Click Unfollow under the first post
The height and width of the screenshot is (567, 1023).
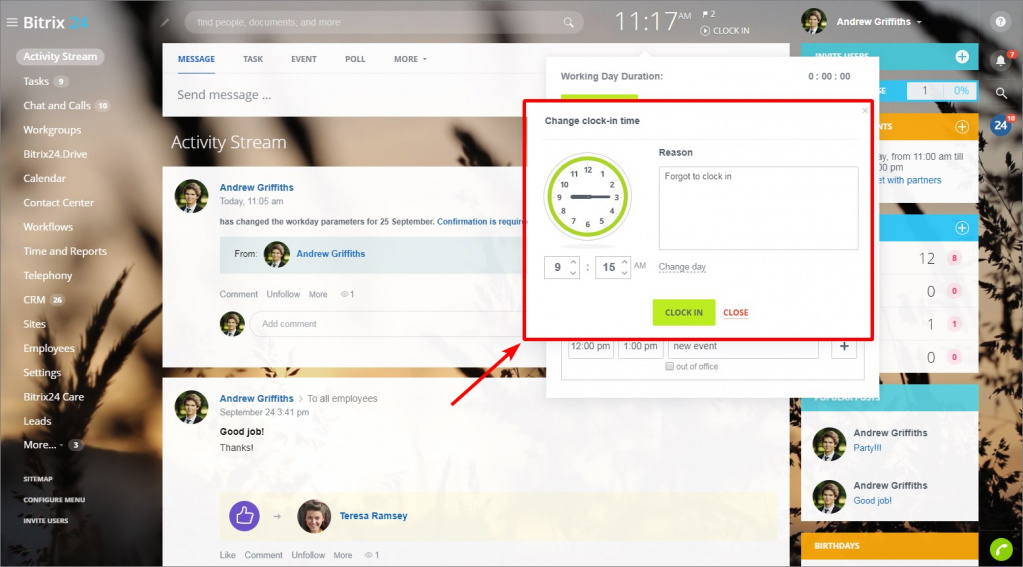283,294
